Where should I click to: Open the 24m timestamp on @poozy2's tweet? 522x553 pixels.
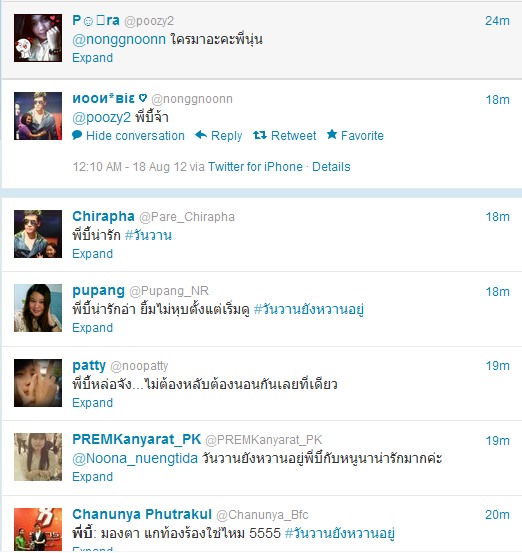tap(497, 21)
